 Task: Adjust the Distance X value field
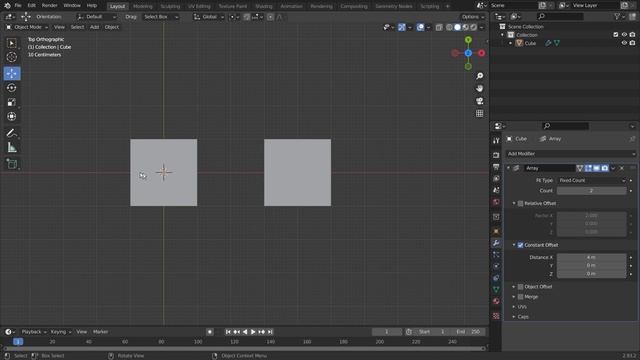pyautogui.click(x=591, y=258)
